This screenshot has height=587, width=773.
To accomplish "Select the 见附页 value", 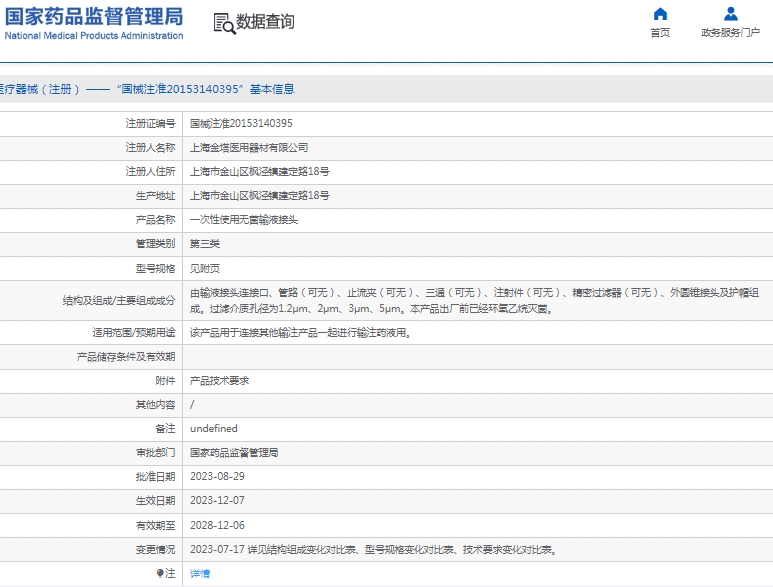I will [205, 269].
